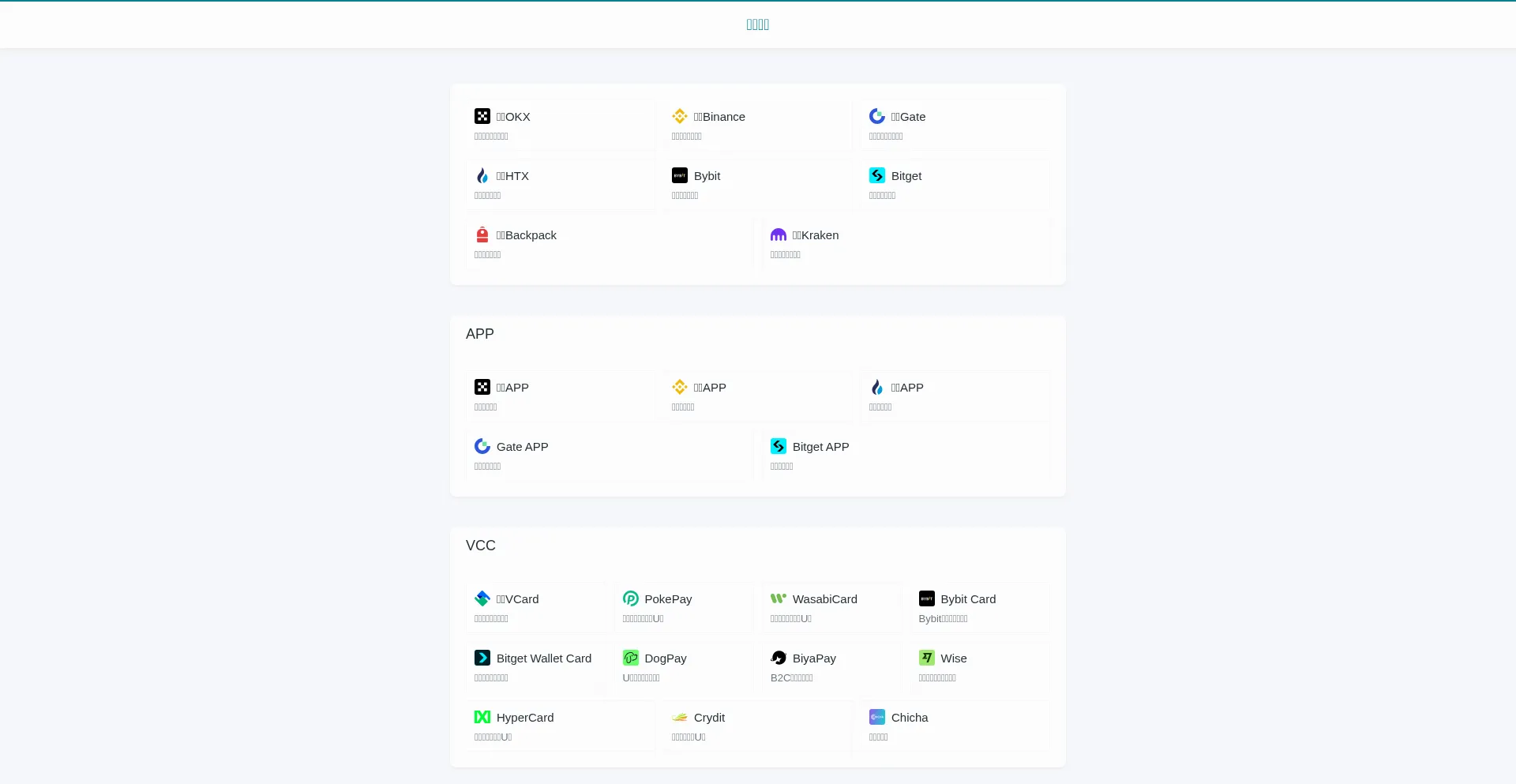Click the HTX flame logo icon
The image size is (1516, 784).
pyautogui.click(x=482, y=175)
